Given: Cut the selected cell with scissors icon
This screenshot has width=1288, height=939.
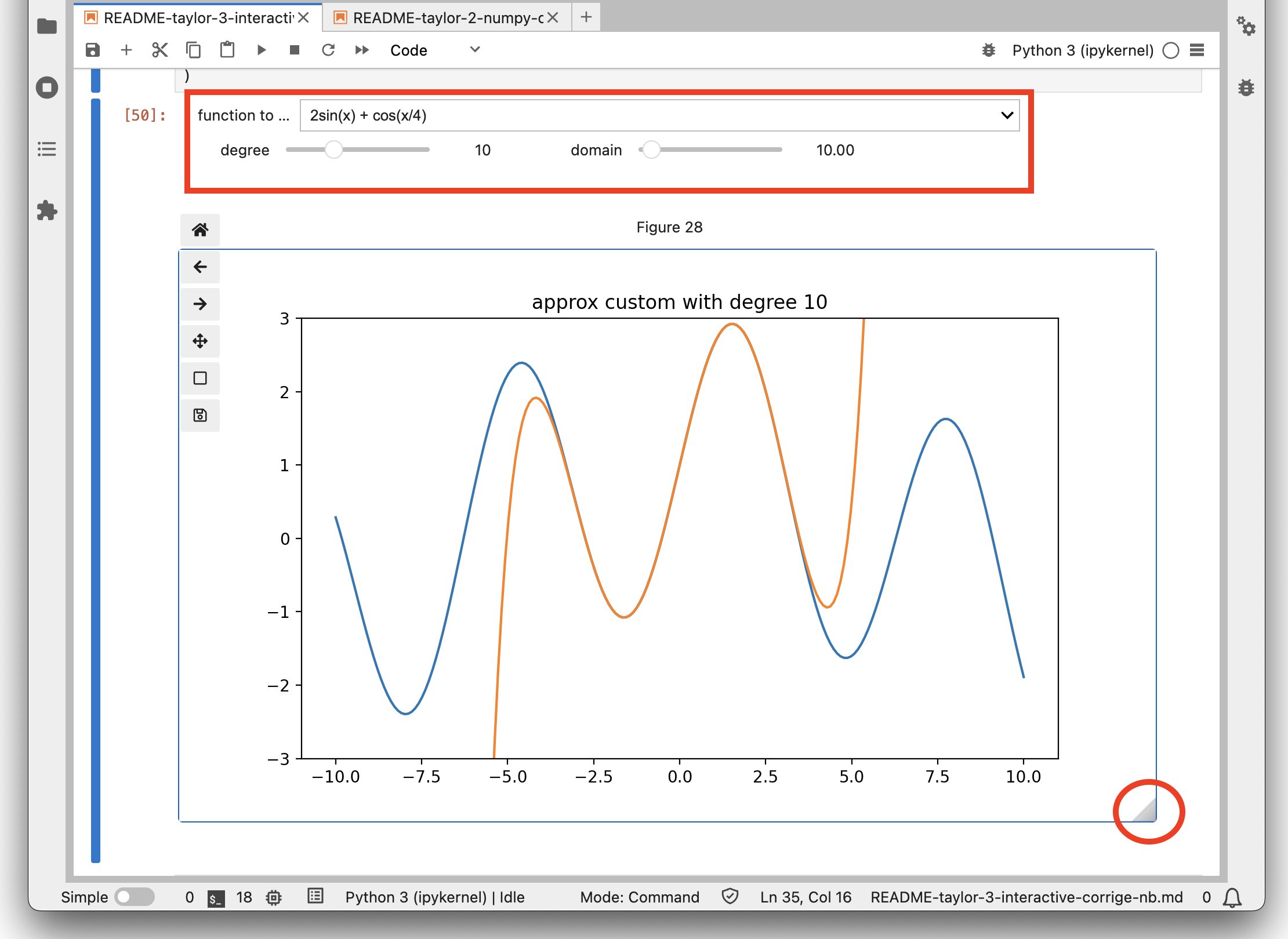Looking at the screenshot, I should tap(159, 50).
